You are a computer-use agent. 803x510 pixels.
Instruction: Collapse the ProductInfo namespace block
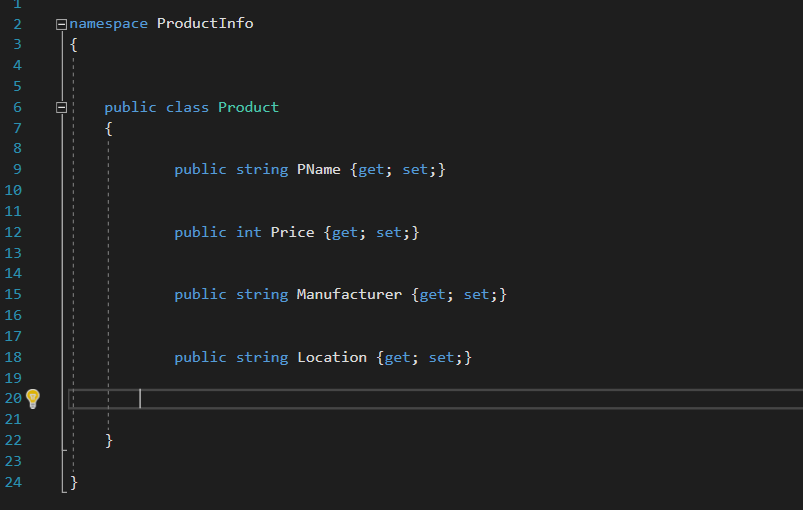(61, 24)
